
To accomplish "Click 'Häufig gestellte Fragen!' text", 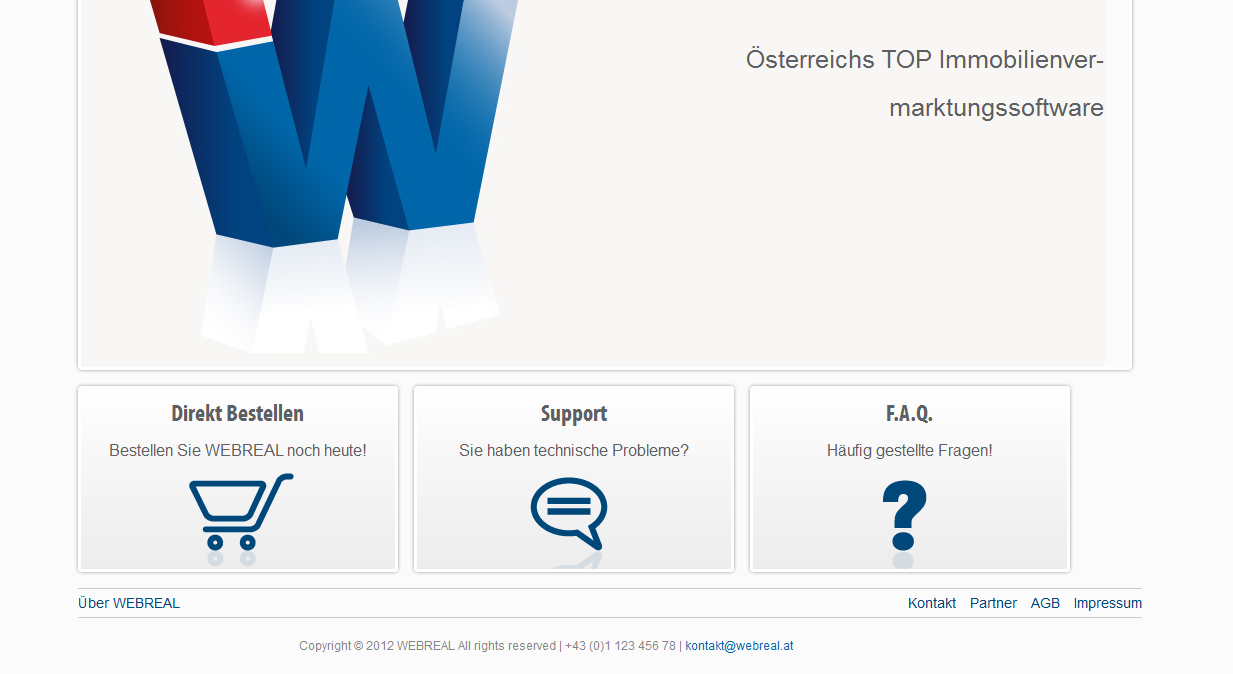I will (910, 451).
